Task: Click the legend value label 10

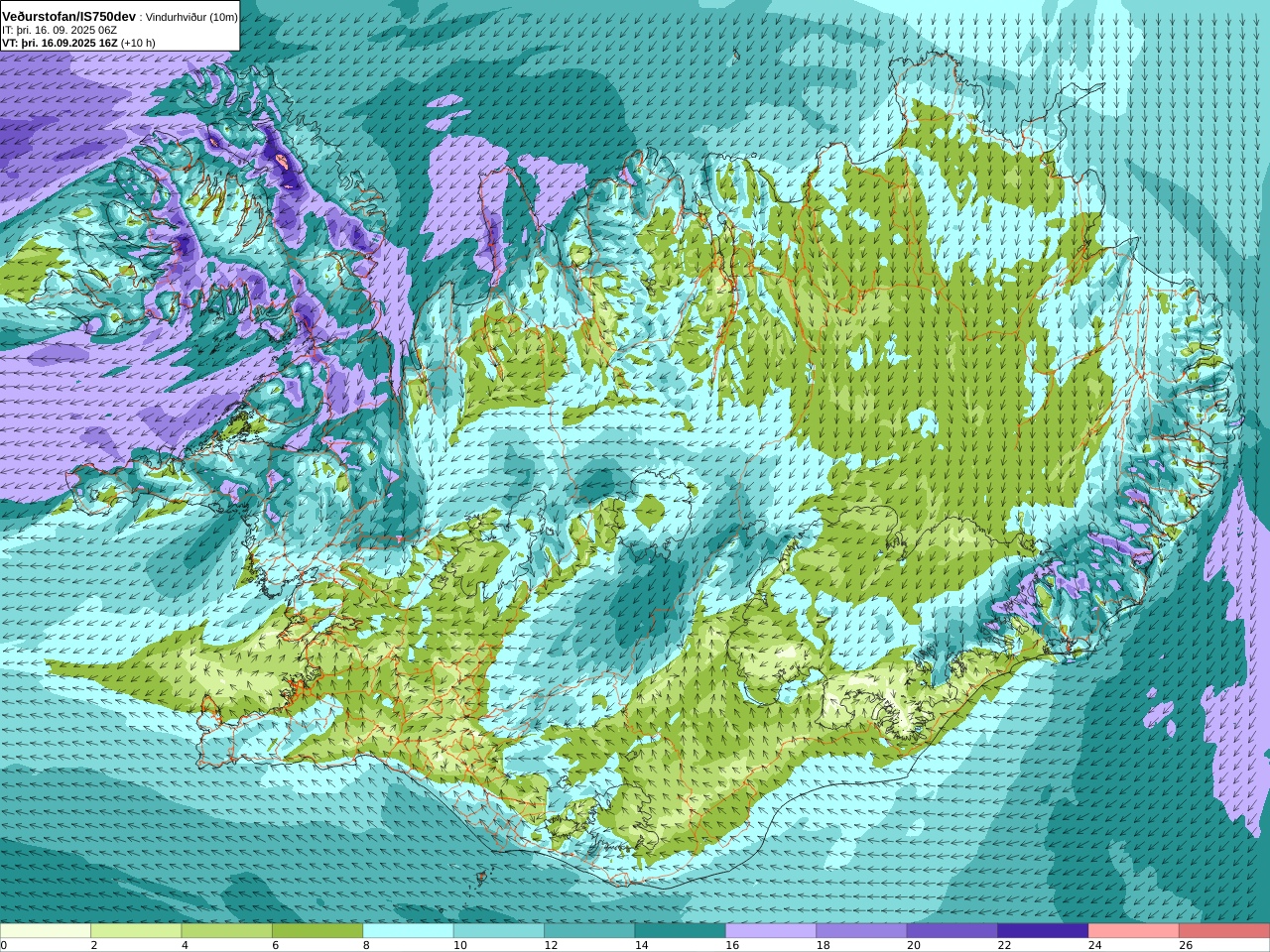Action: (x=459, y=945)
